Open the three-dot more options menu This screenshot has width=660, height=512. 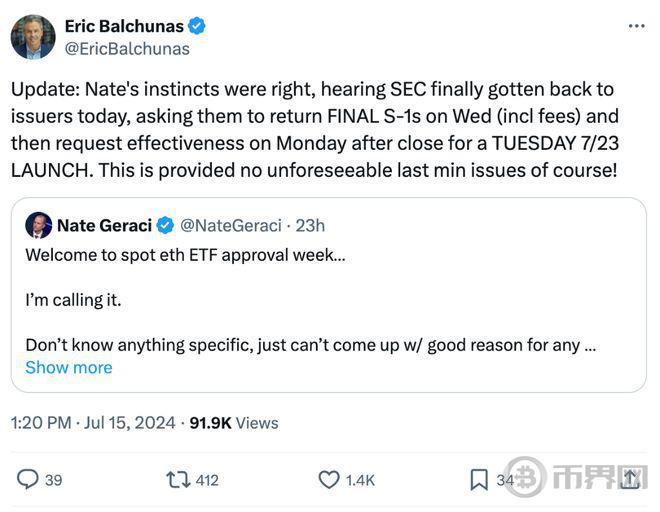click(x=636, y=26)
